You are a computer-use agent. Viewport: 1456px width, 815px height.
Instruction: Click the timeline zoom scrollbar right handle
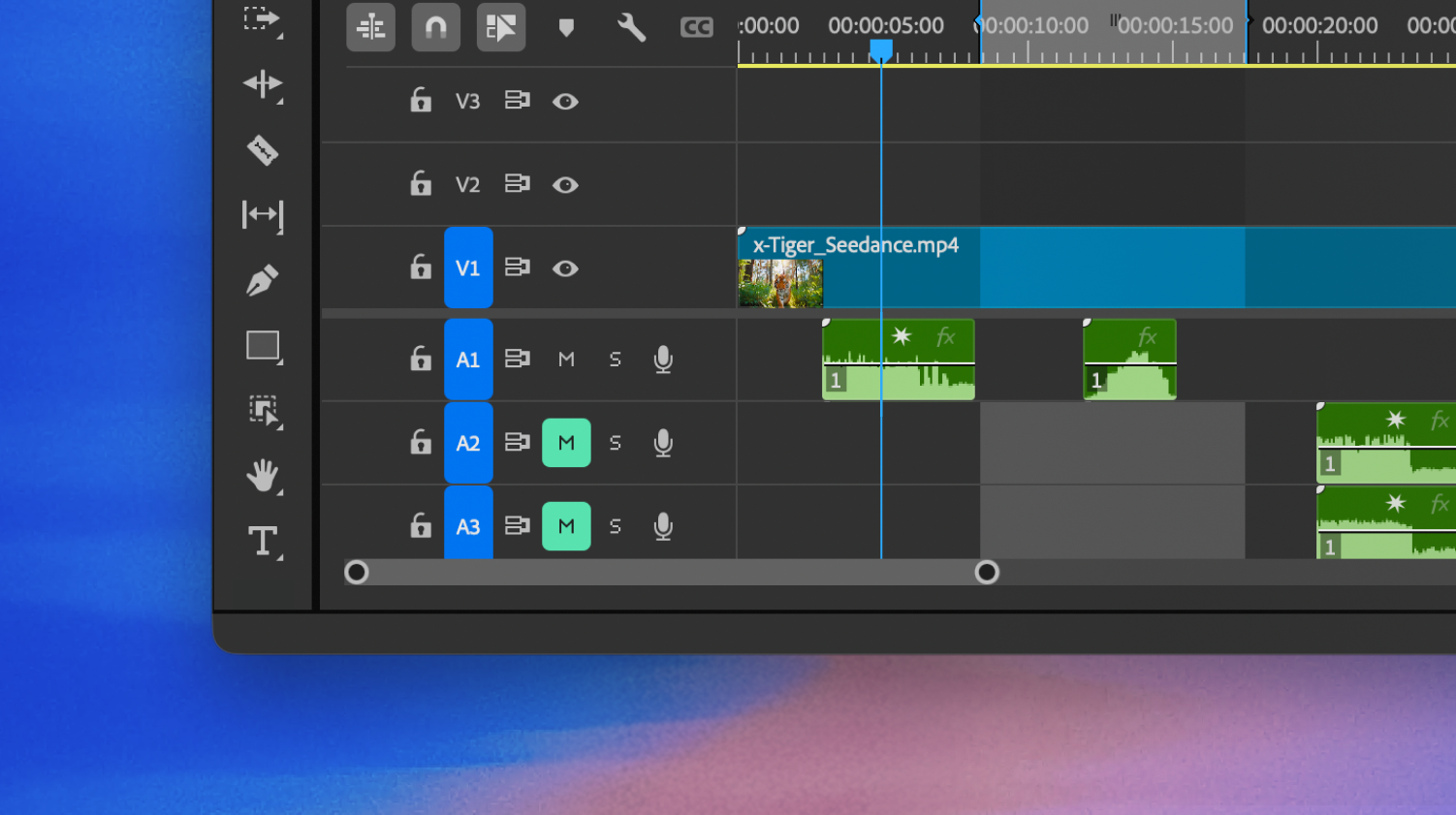pos(987,573)
